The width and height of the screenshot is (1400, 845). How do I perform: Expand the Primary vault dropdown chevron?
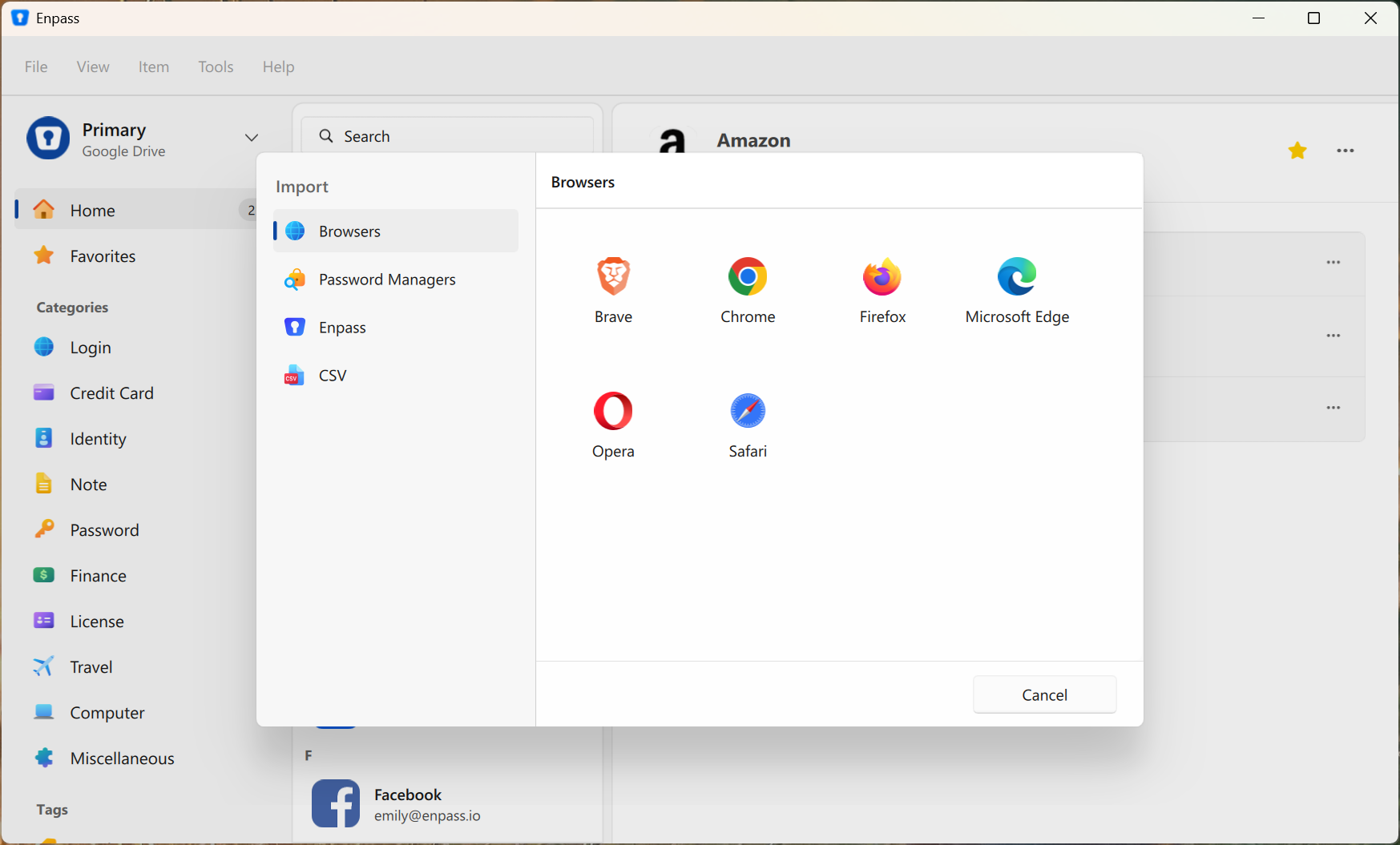click(x=252, y=138)
